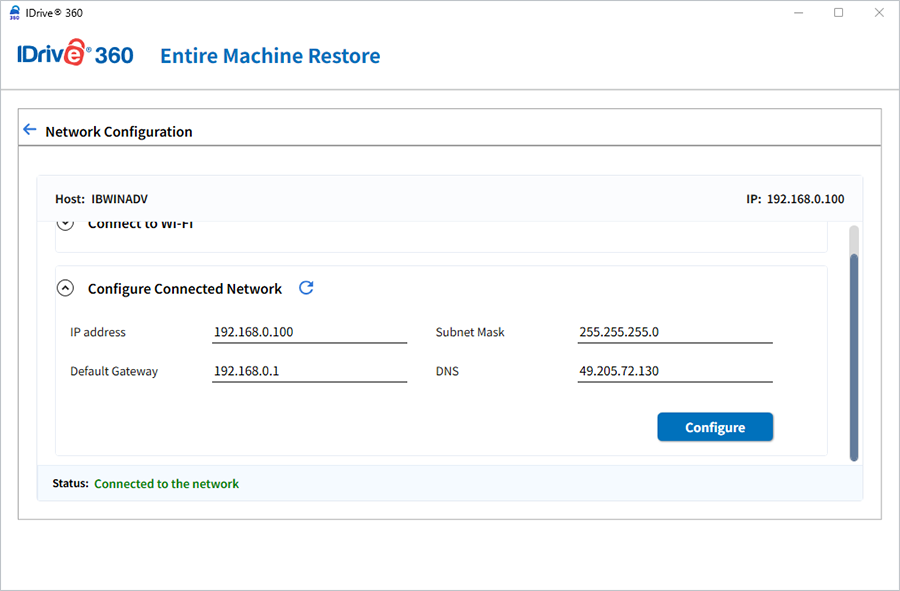
Task: Maximize the IDrive 360 window
Action: [839, 13]
